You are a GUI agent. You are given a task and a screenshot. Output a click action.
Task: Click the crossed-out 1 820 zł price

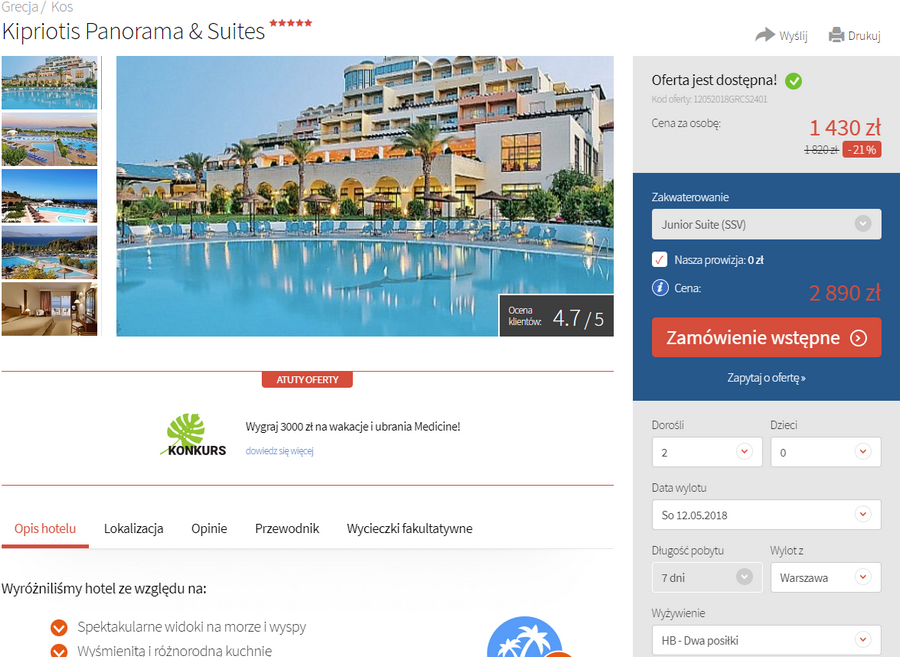[x=821, y=150]
